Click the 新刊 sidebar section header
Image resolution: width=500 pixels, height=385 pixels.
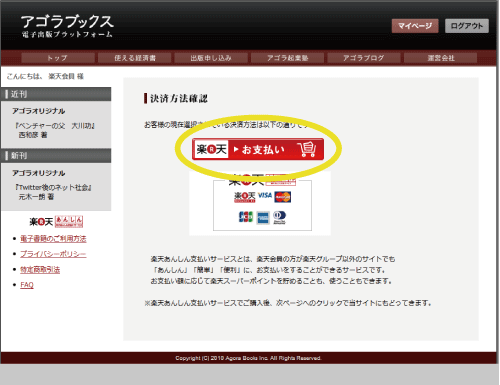[x=56, y=156]
